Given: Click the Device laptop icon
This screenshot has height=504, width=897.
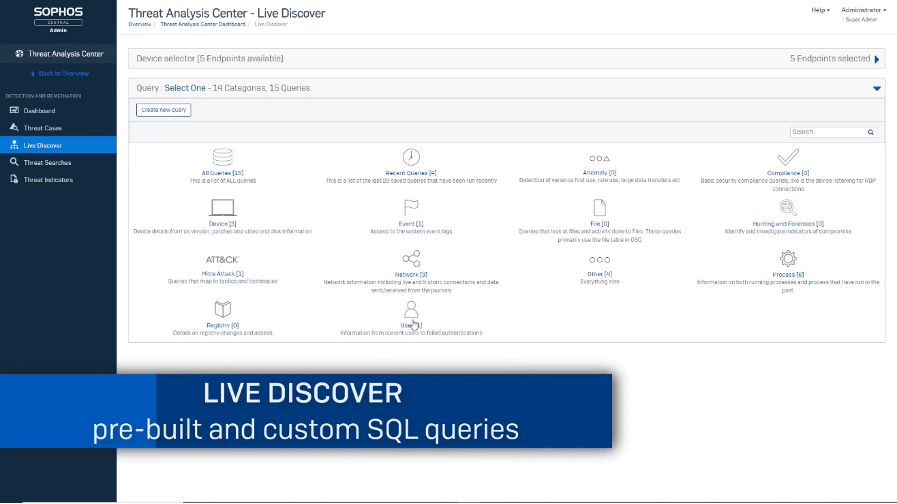Looking at the screenshot, I should click(x=222, y=208).
